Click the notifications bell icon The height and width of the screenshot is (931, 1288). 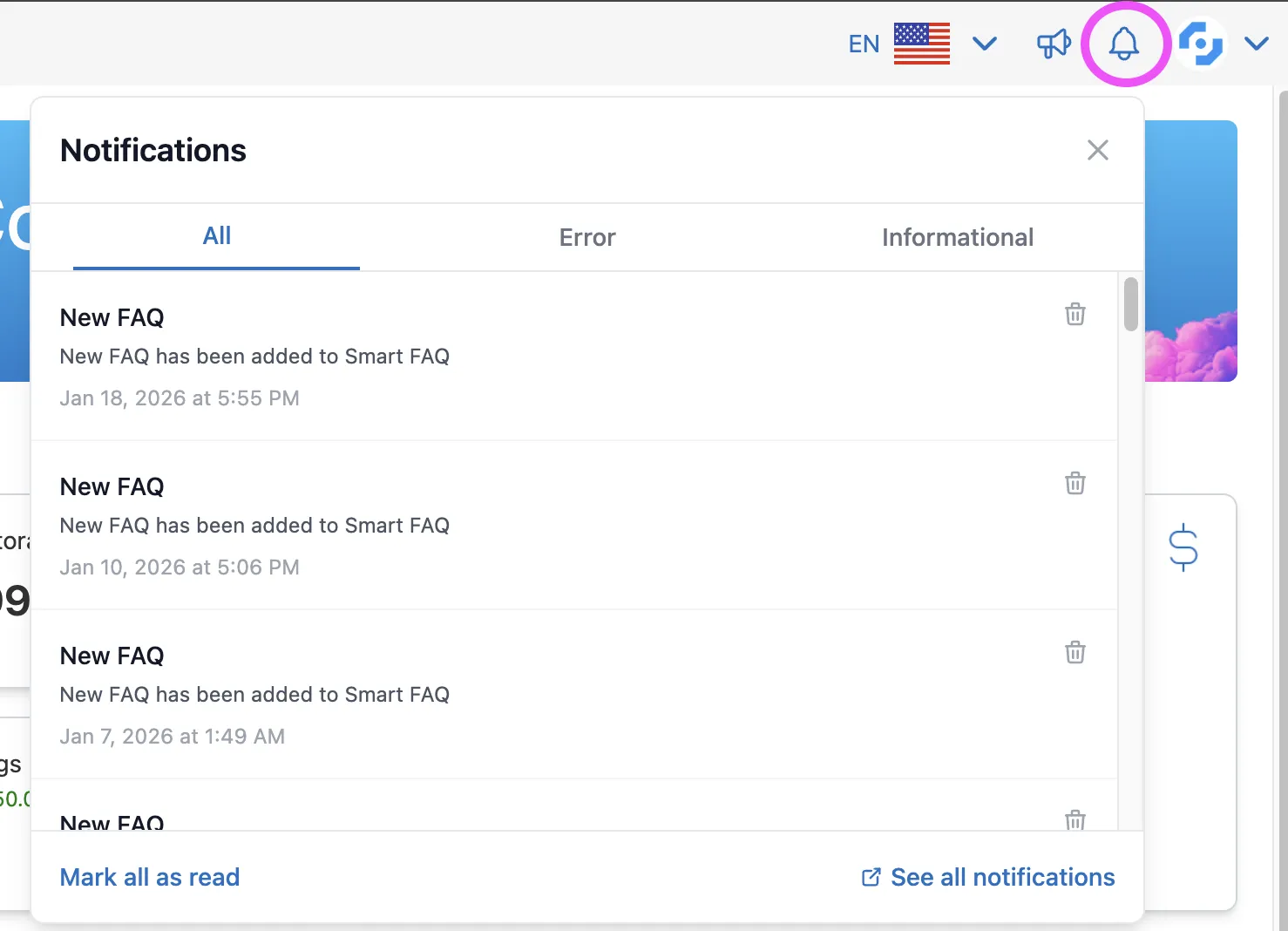(1123, 44)
